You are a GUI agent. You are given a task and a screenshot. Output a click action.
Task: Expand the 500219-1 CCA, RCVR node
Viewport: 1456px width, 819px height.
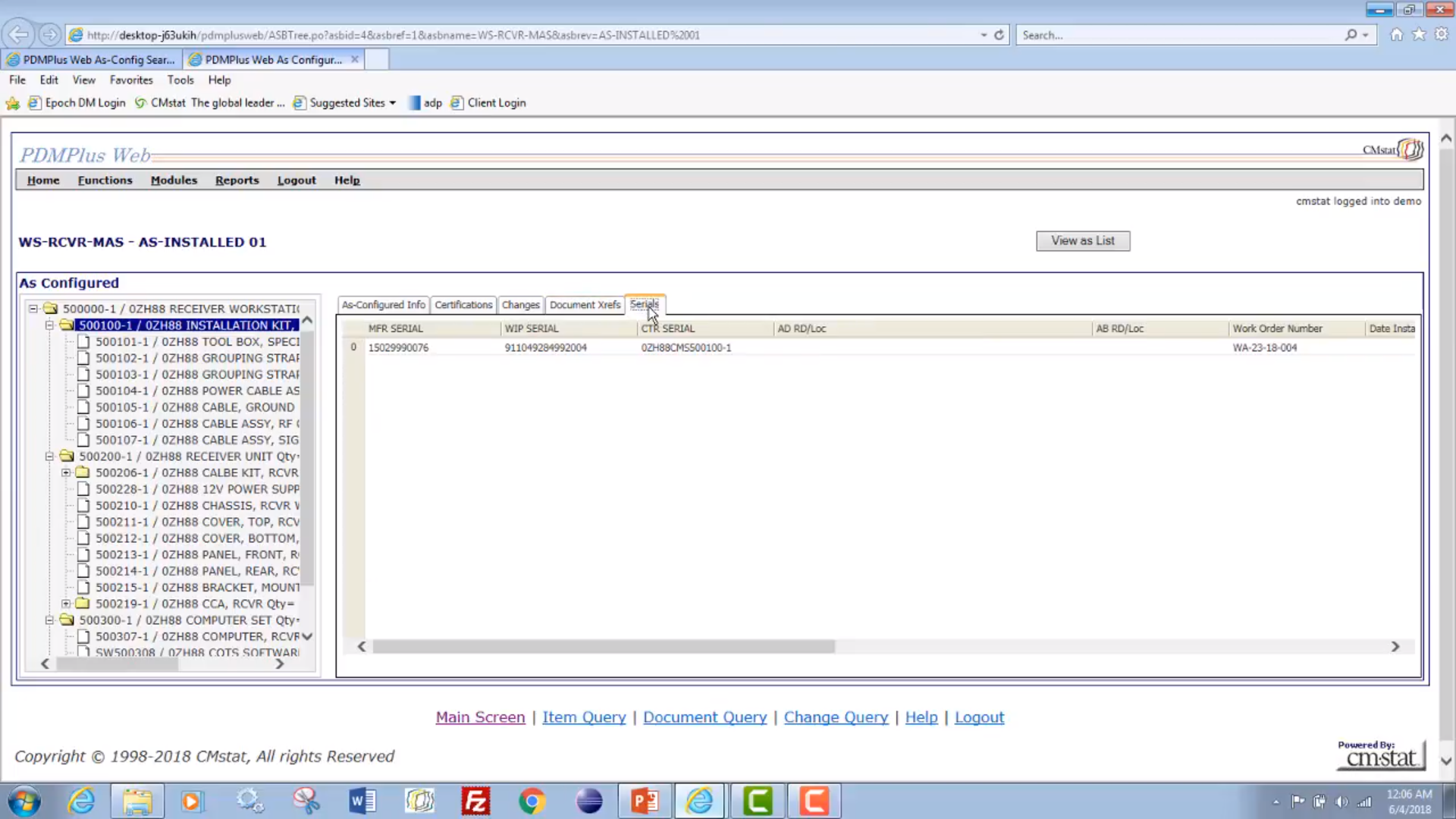(x=66, y=604)
